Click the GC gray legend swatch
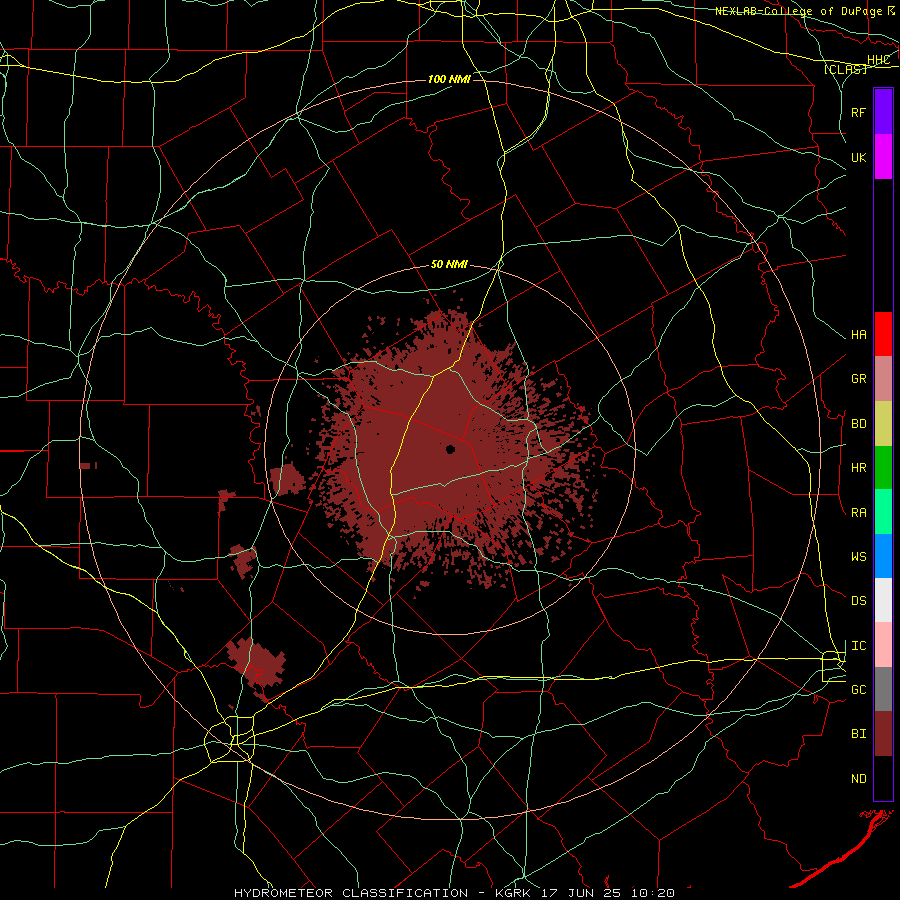This screenshot has width=900, height=900. click(x=883, y=689)
